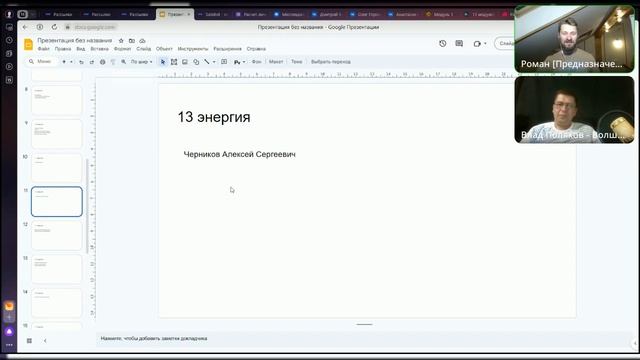Open the Справка menu

[x=256, y=49]
